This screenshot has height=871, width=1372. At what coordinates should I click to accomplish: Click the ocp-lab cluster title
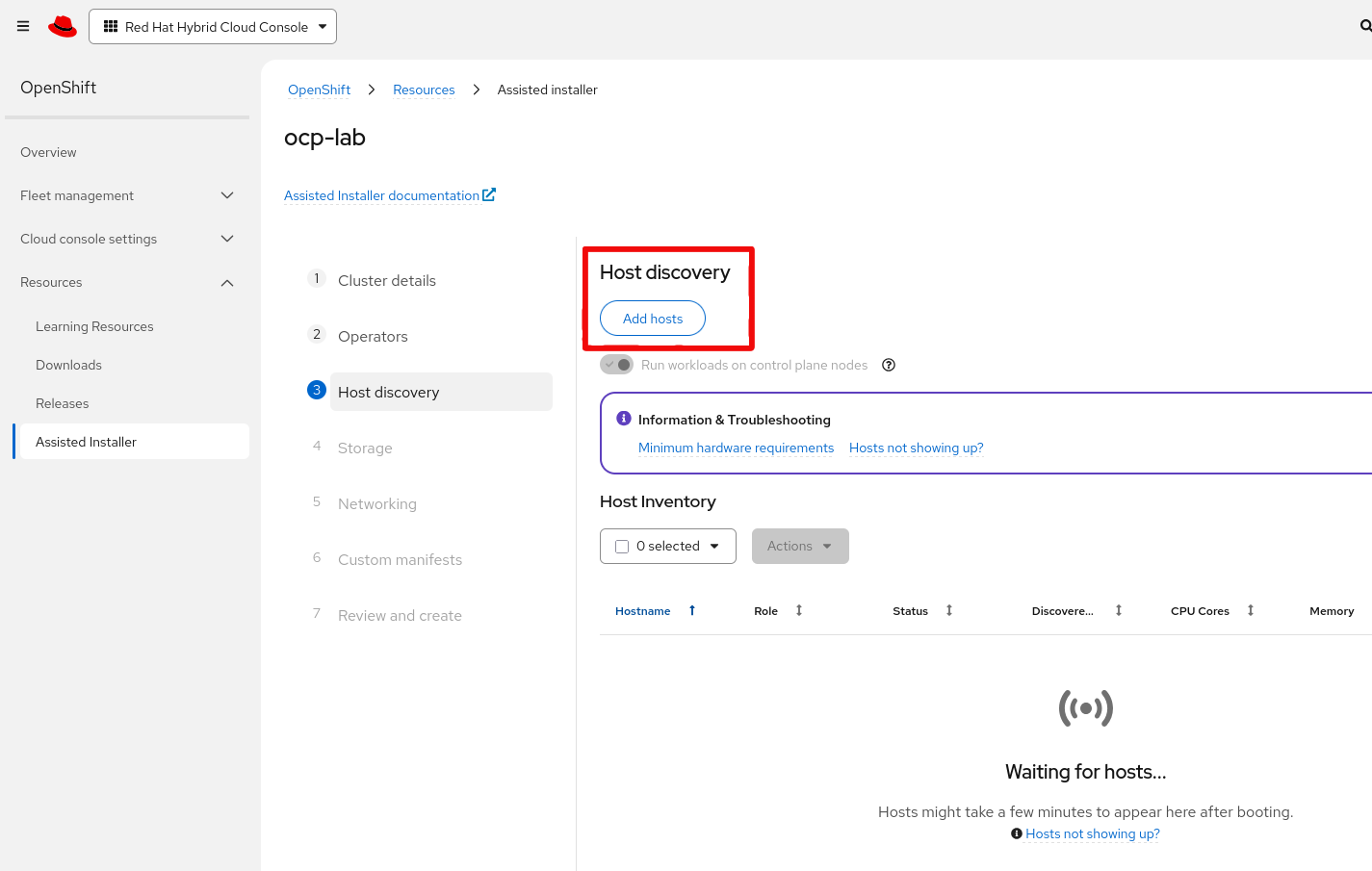click(x=324, y=138)
